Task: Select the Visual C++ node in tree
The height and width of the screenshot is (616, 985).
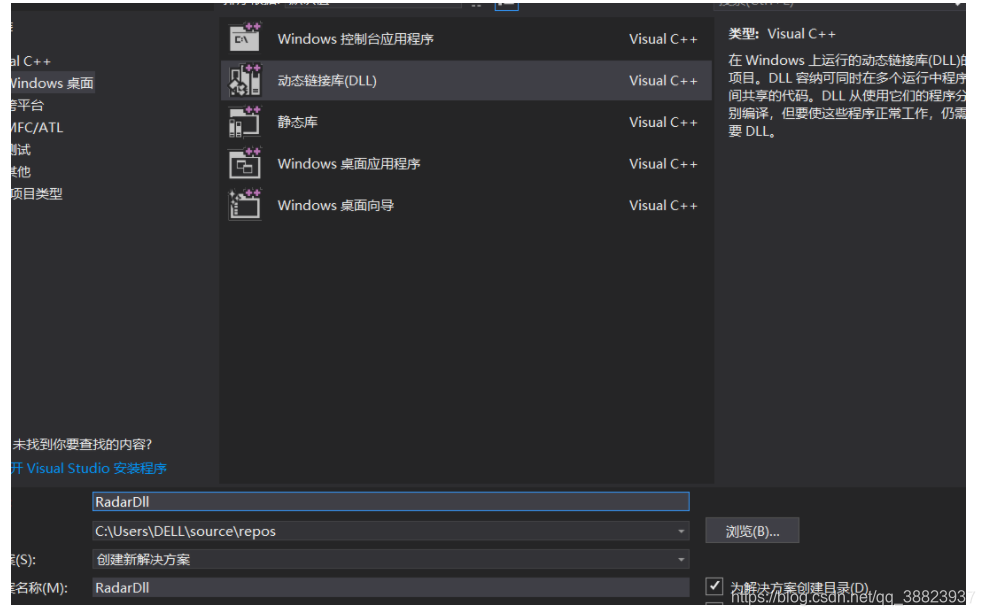Action: coord(31,62)
